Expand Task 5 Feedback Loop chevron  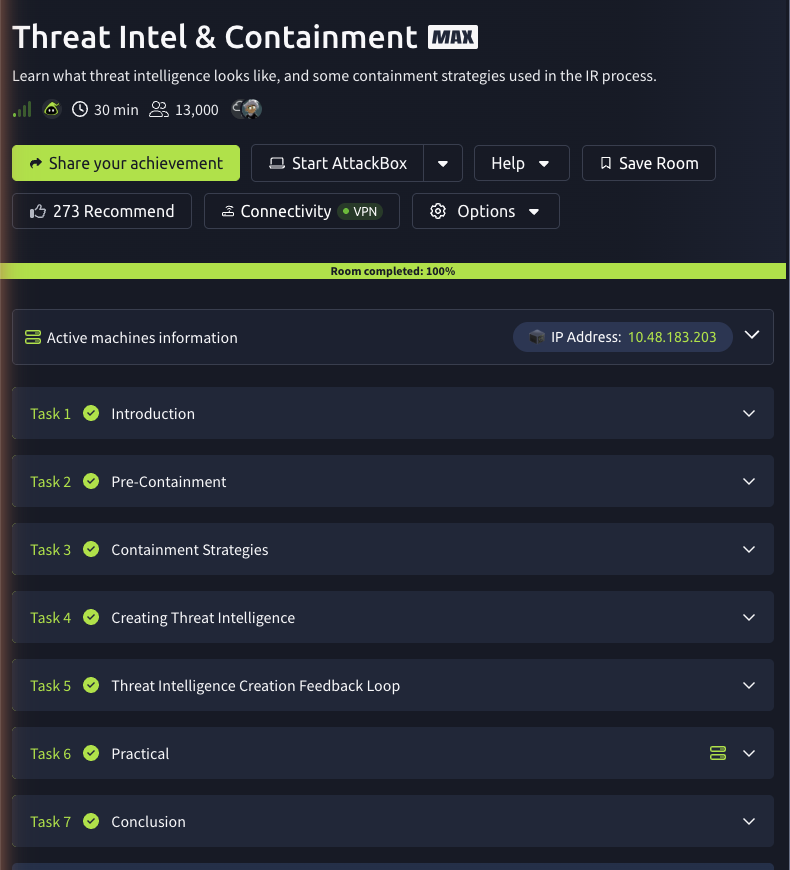tap(749, 685)
